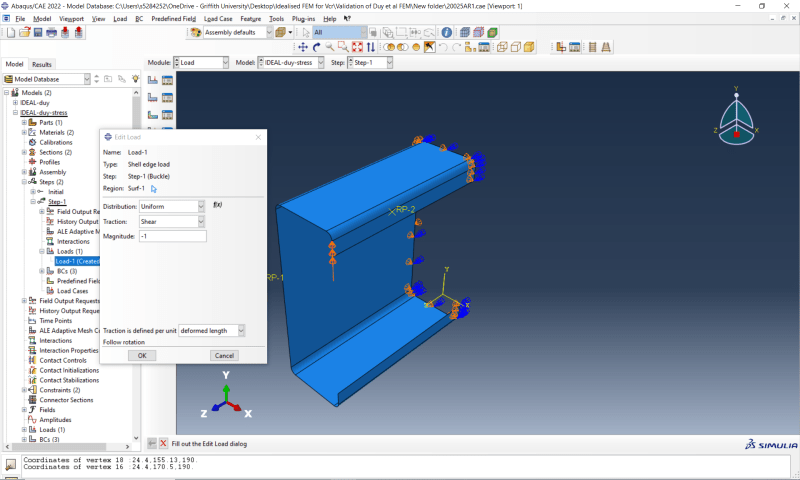Screen dimensions: 800x480
Task: Click the Create Predefined Field tool
Action: (153, 115)
